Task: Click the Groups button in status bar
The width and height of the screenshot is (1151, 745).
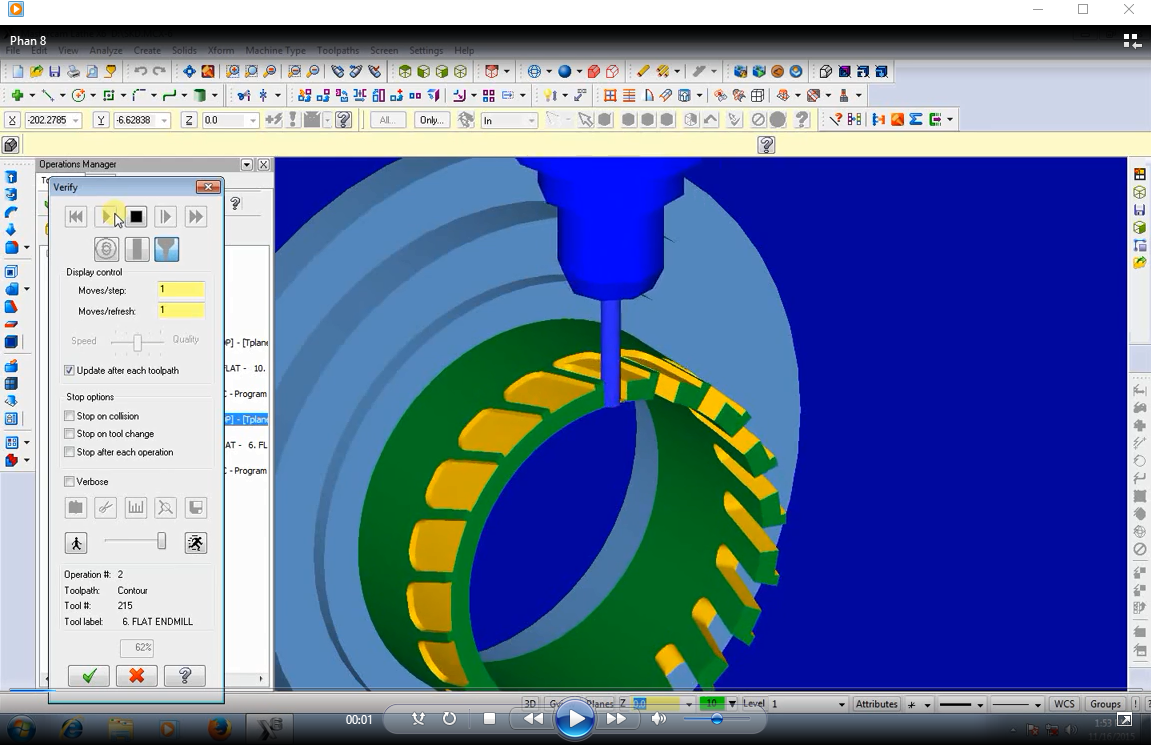Action: click(x=1105, y=704)
